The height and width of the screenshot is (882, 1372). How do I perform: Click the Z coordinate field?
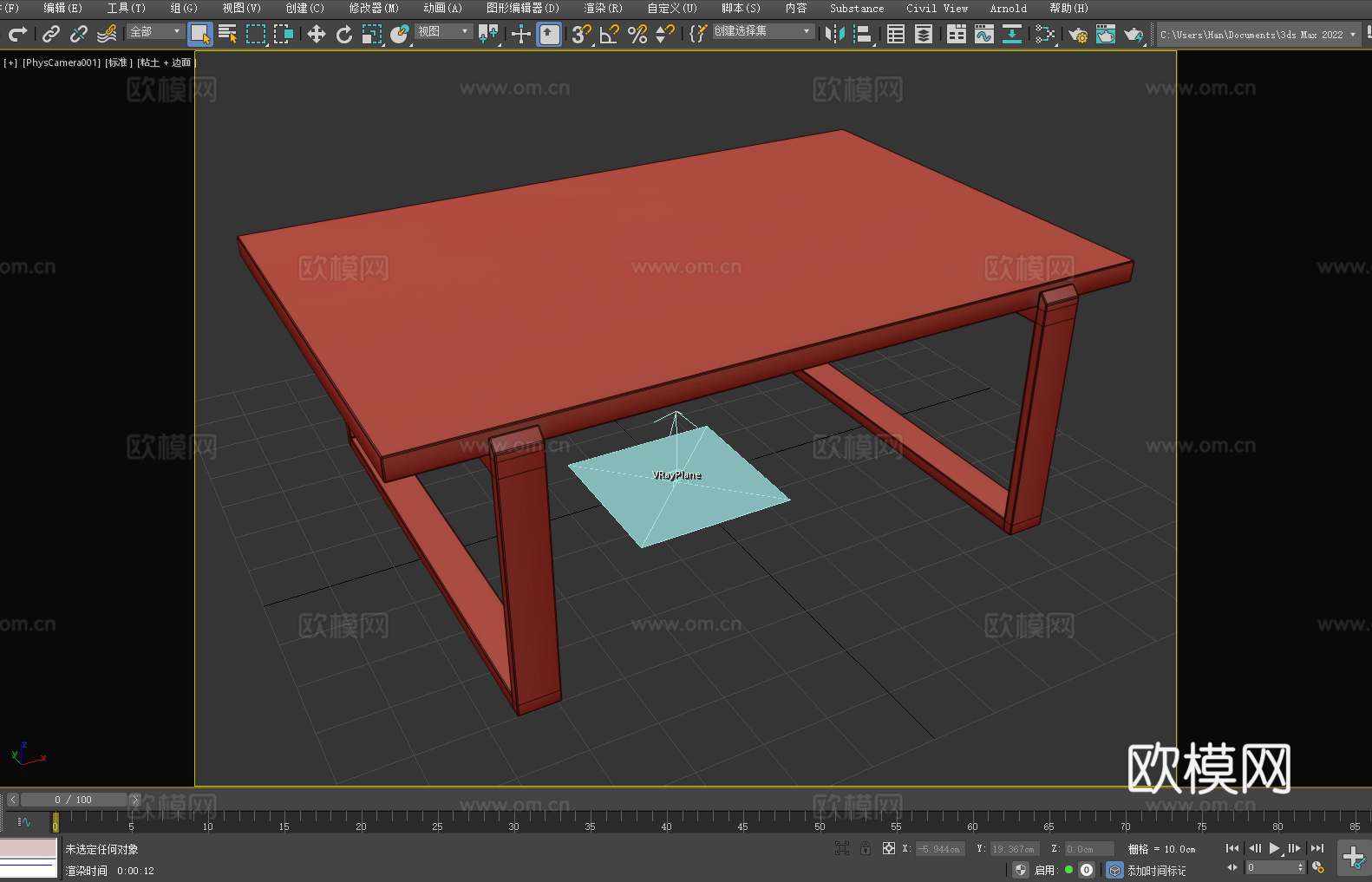1089,849
